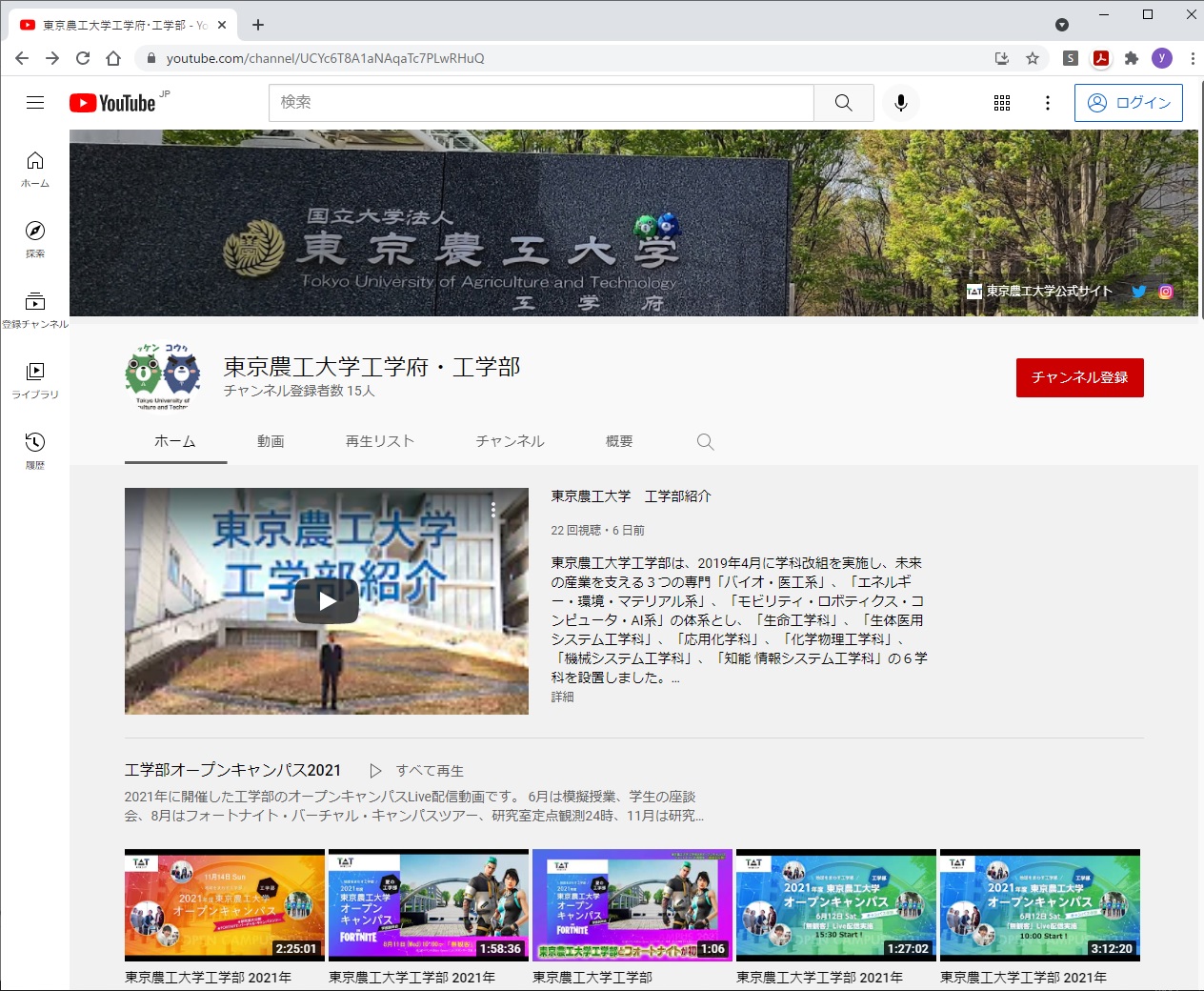Click the YouTube 検索 input field
This screenshot has height=991, width=1204.
542,103
